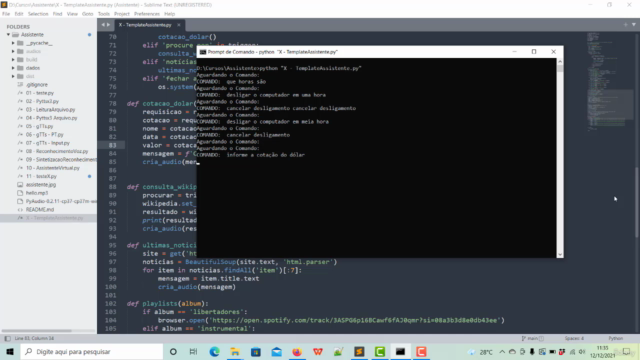Add new tab with plus icon

[x=625, y=25]
